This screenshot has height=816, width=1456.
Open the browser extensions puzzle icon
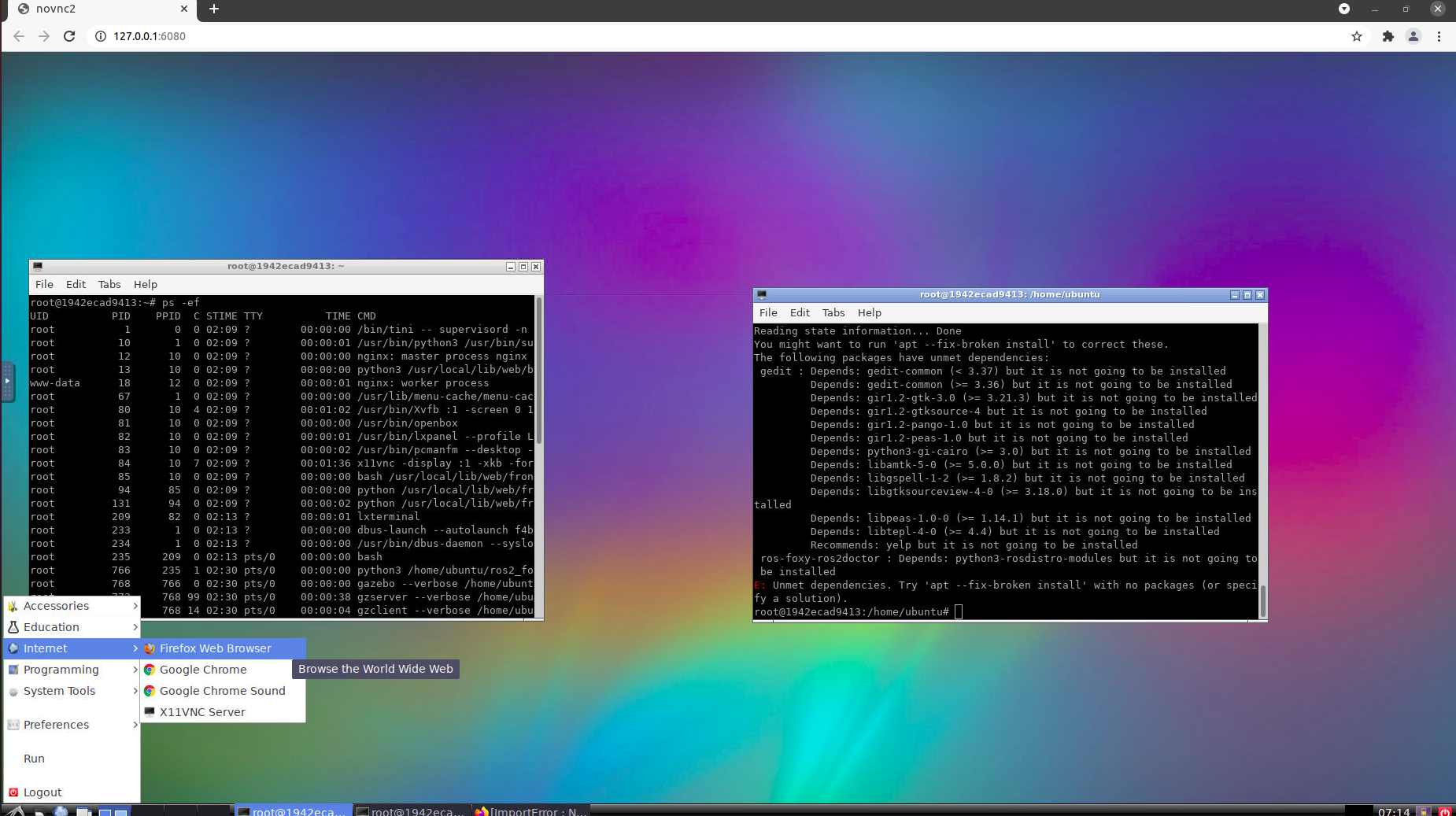coord(1387,36)
